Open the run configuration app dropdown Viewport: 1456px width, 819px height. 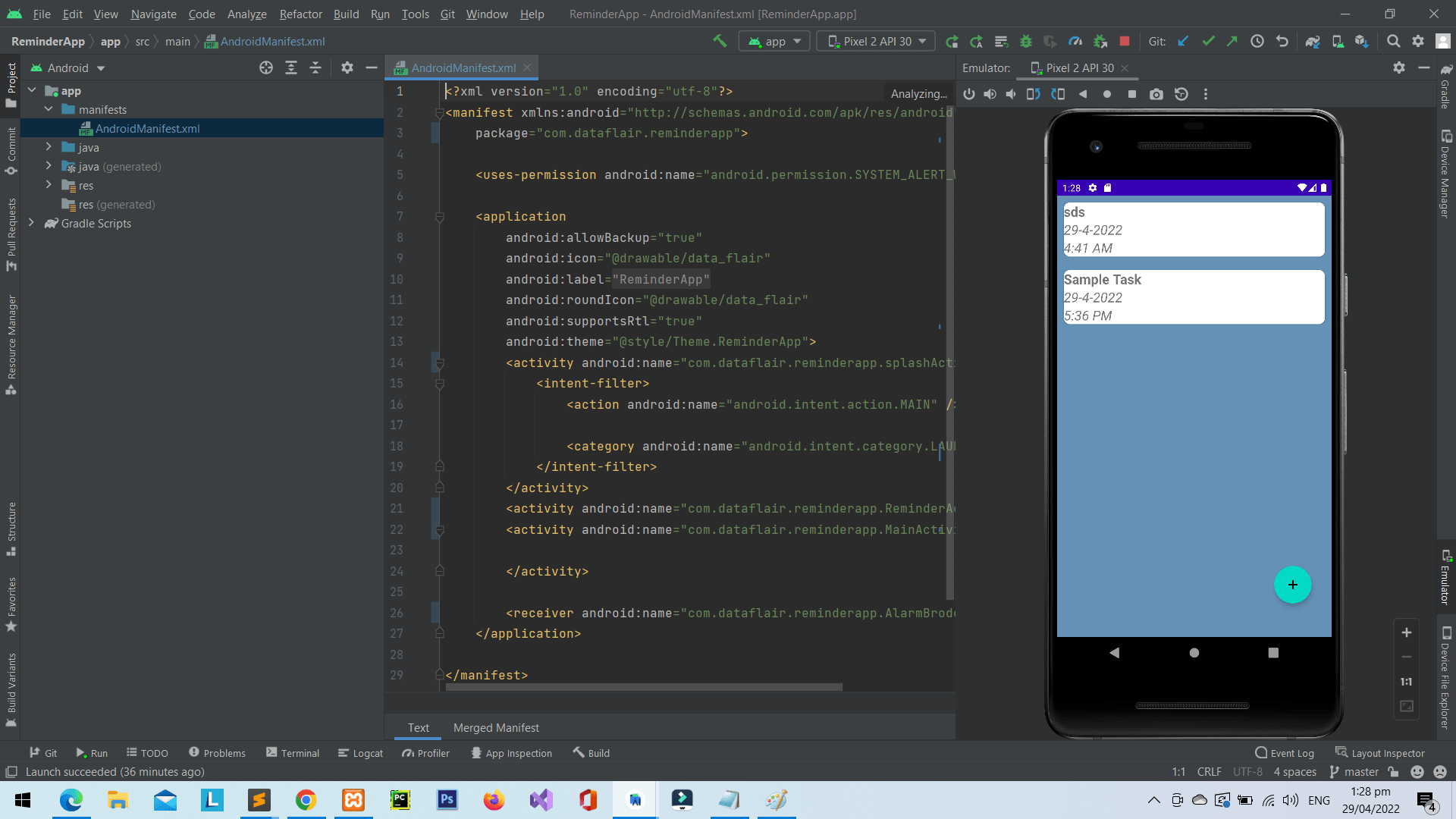pyautogui.click(x=773, y=41)
